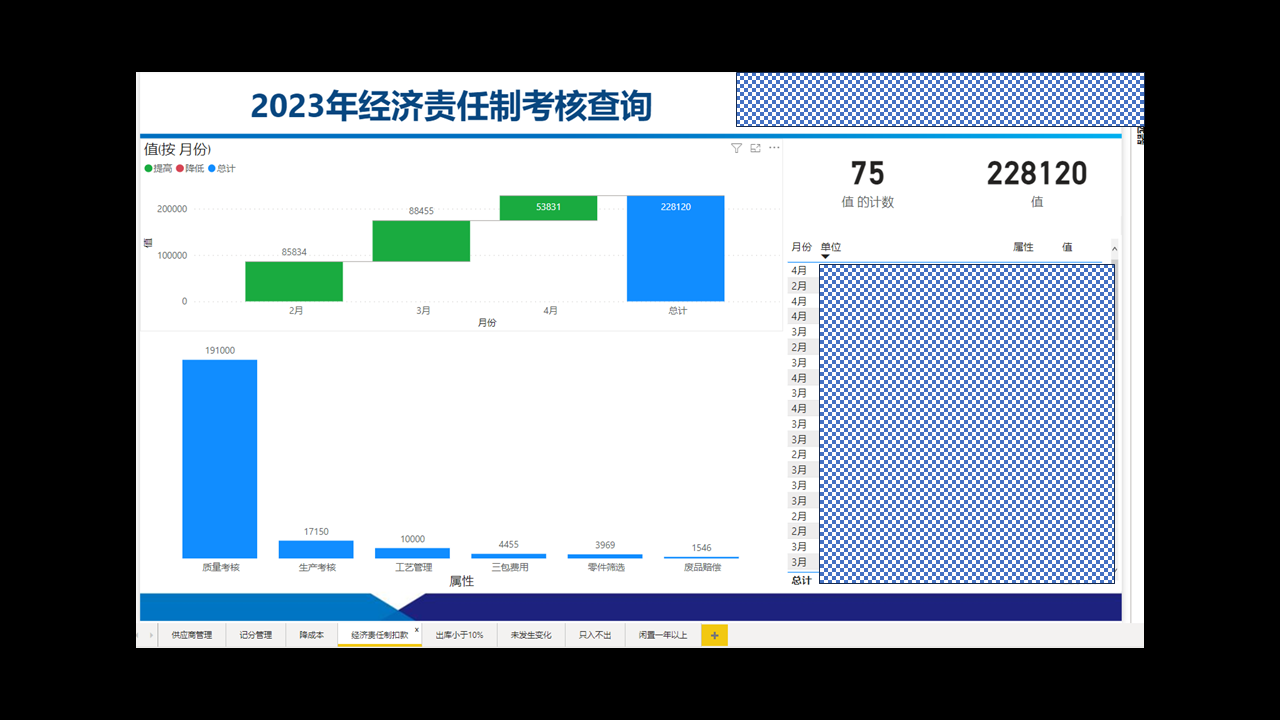Click the 单位 column header
The image size is (1280, 720).
(831, 247)
